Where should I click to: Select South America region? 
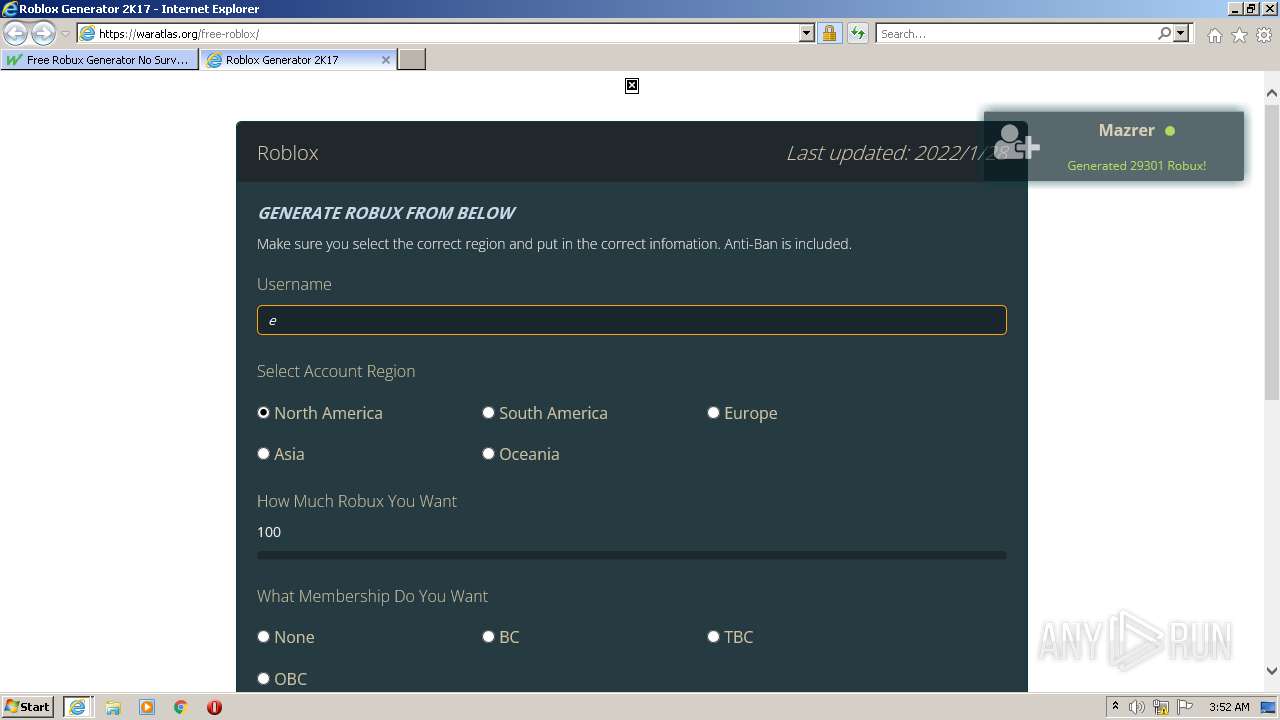pyautogui.click(x=489, y=412)
